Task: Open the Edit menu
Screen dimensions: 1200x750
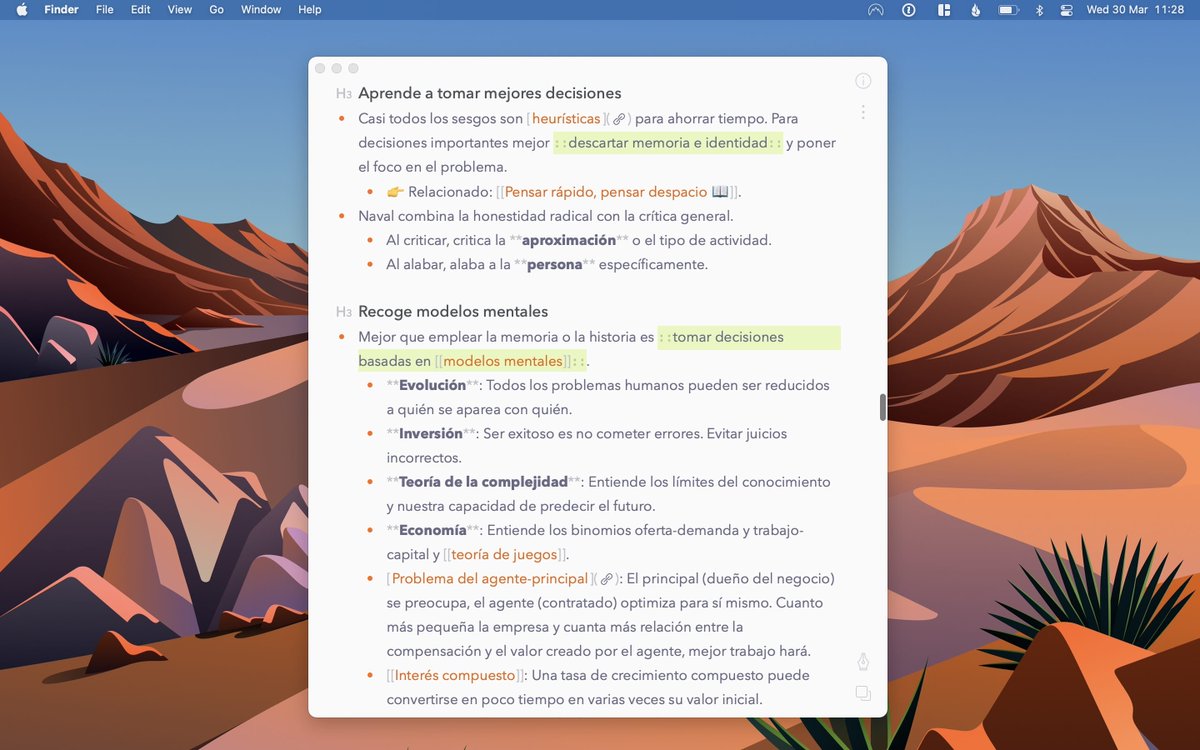Action: pos(141,10)
